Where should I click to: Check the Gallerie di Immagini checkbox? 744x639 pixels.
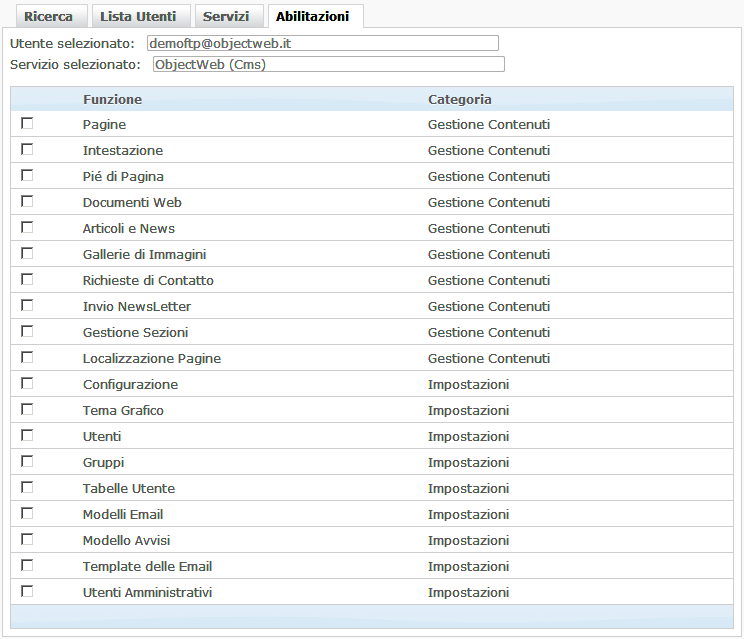point(27,253)
